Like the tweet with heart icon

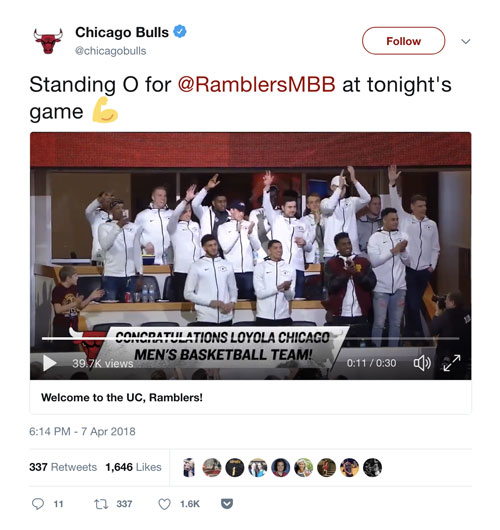(x=164, y=504)
